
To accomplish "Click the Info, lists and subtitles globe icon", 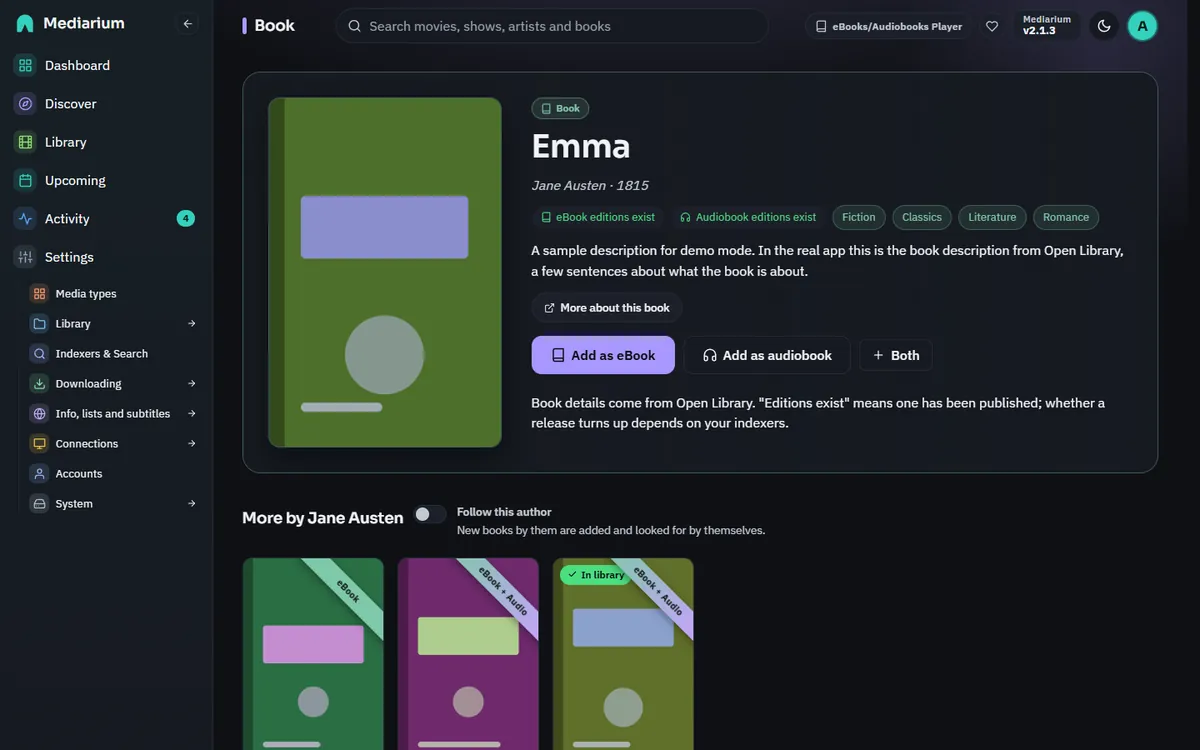I will point(39,414).
